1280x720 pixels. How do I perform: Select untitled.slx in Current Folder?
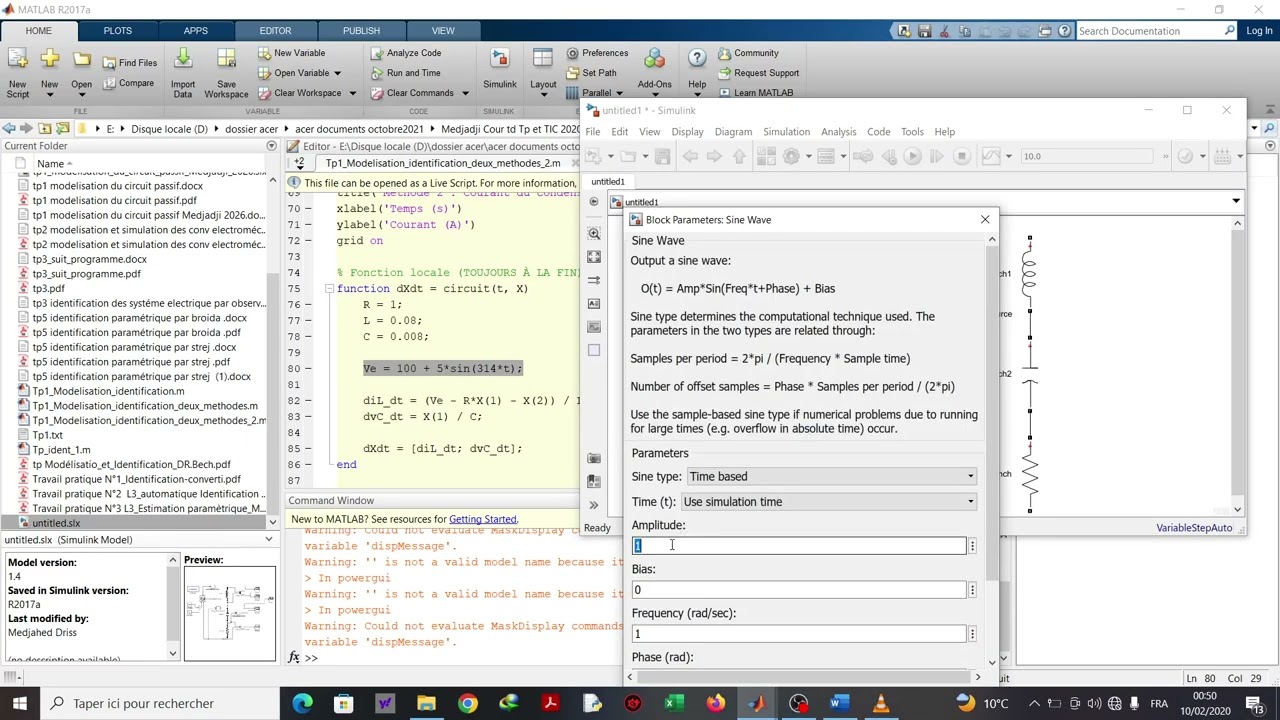(56, 523)
